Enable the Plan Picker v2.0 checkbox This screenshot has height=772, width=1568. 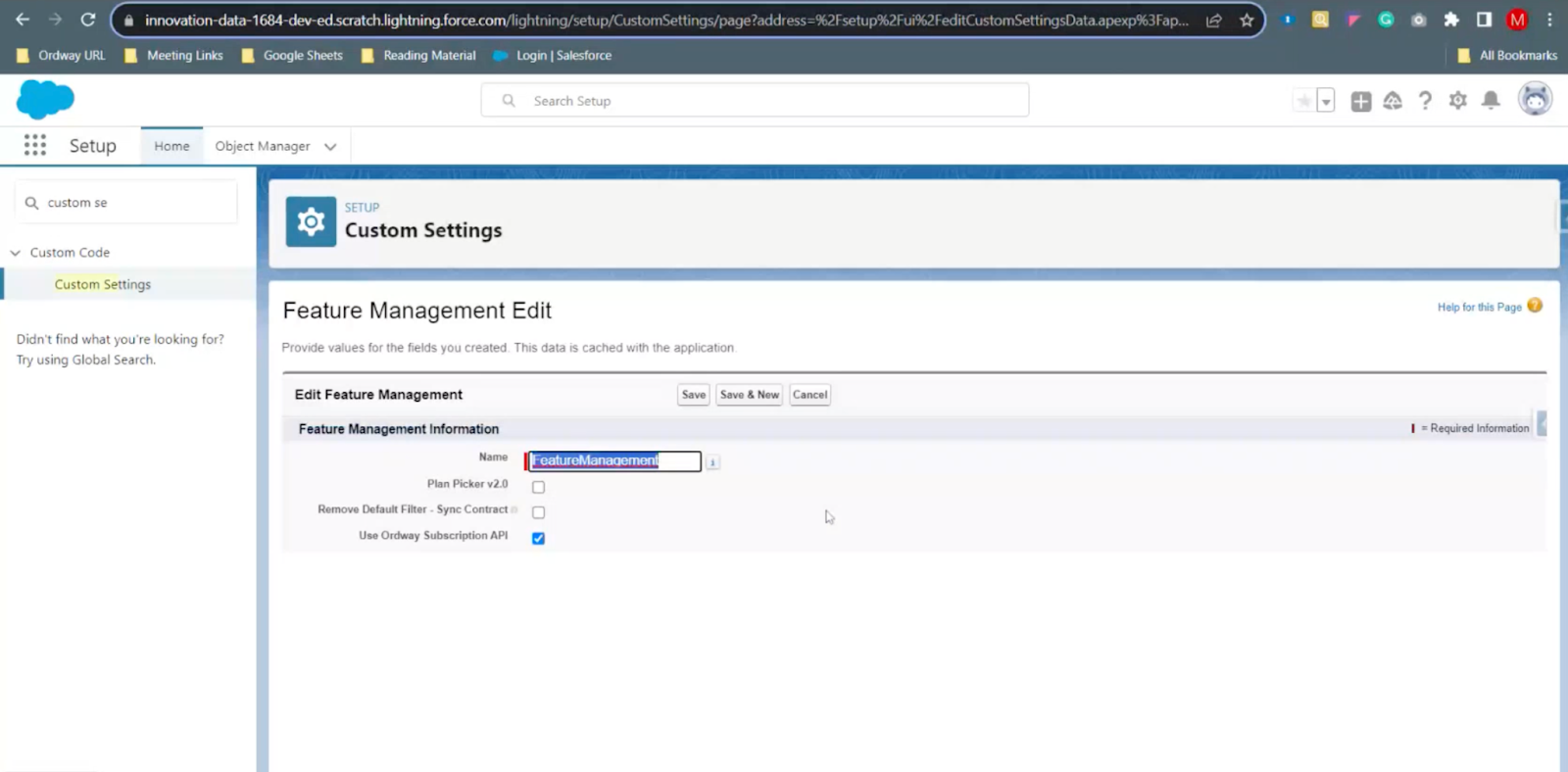[538, 487]
